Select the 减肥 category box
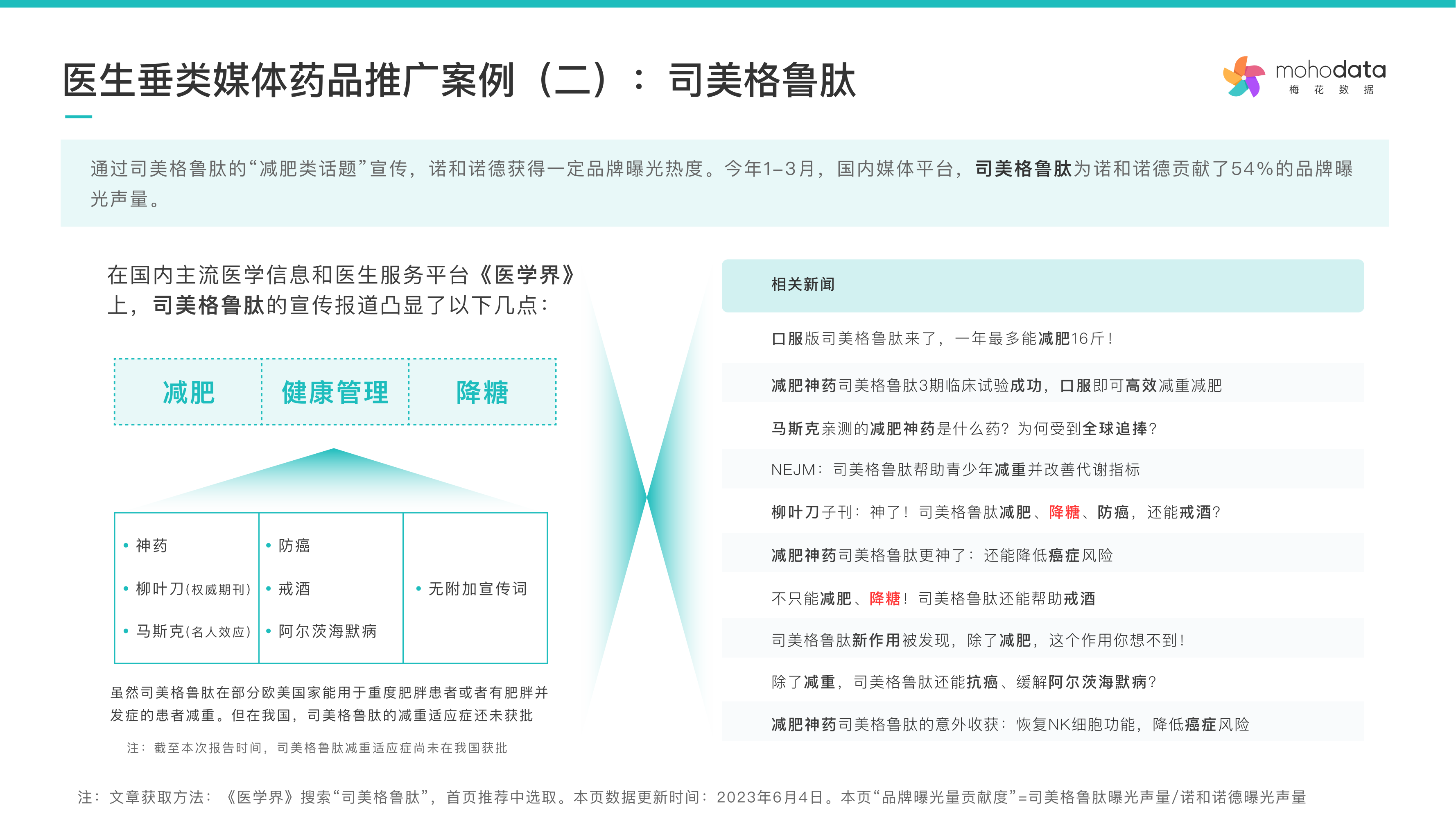1456x819 pixels. point(188,392)
